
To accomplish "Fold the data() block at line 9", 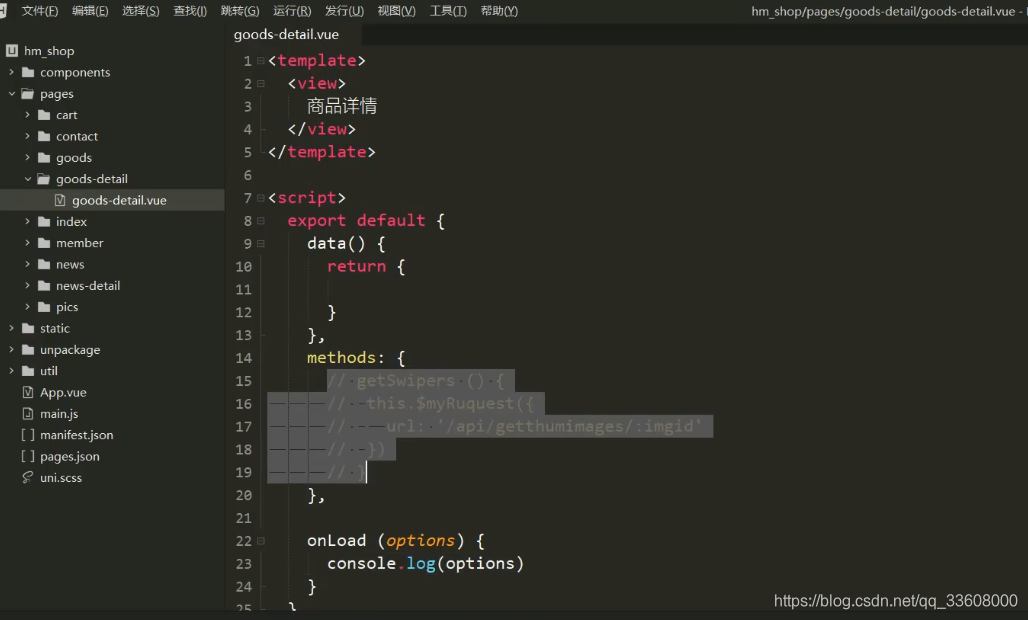I will 261,244.
